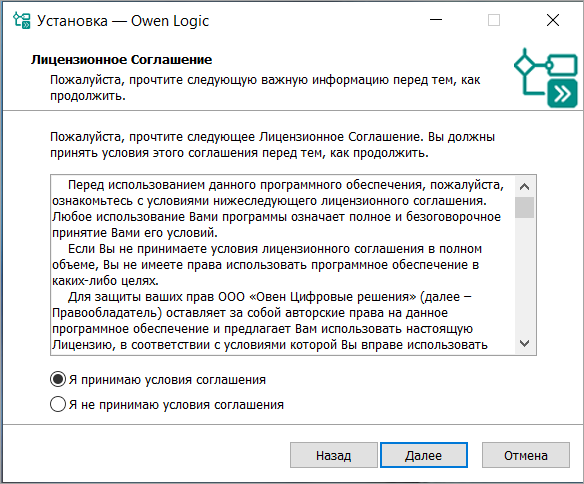Click the license text scrollbar thumb
This screenshot has width=584, height=484.
pyautogui.click(x=524, y=207)
